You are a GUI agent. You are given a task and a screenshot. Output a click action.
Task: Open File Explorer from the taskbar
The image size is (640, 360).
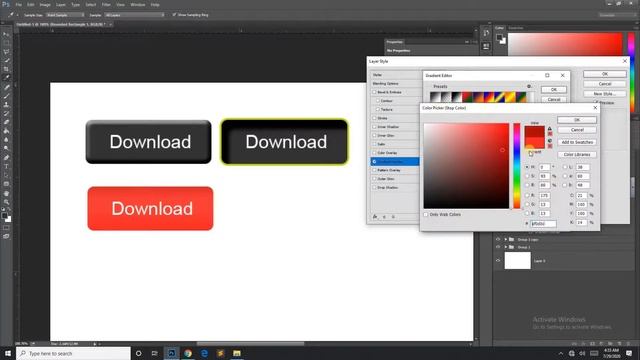pyautogui.click(x=237, y=353)
